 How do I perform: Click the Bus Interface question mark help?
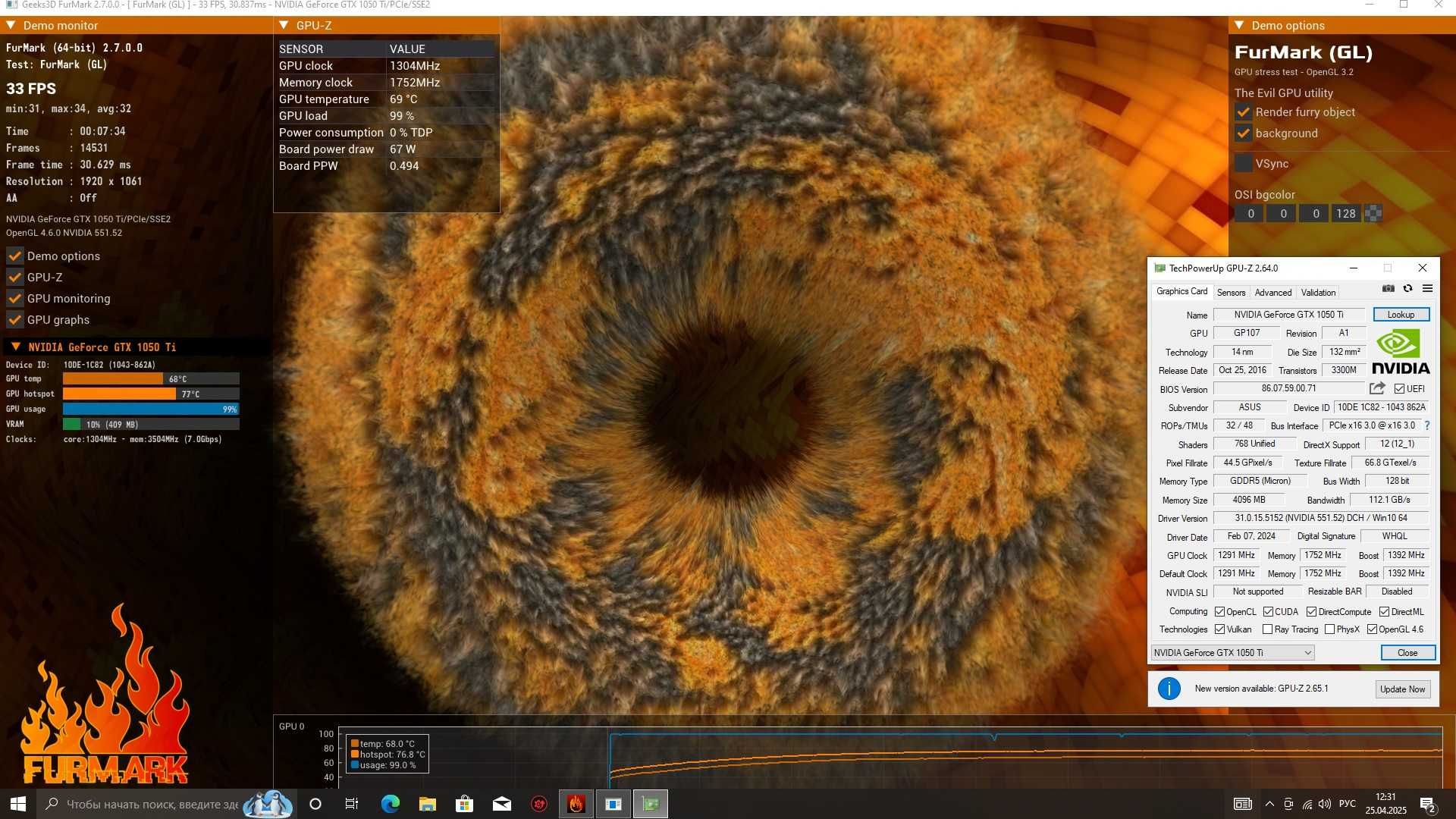pyautogui.click(x=1426, y=425)
